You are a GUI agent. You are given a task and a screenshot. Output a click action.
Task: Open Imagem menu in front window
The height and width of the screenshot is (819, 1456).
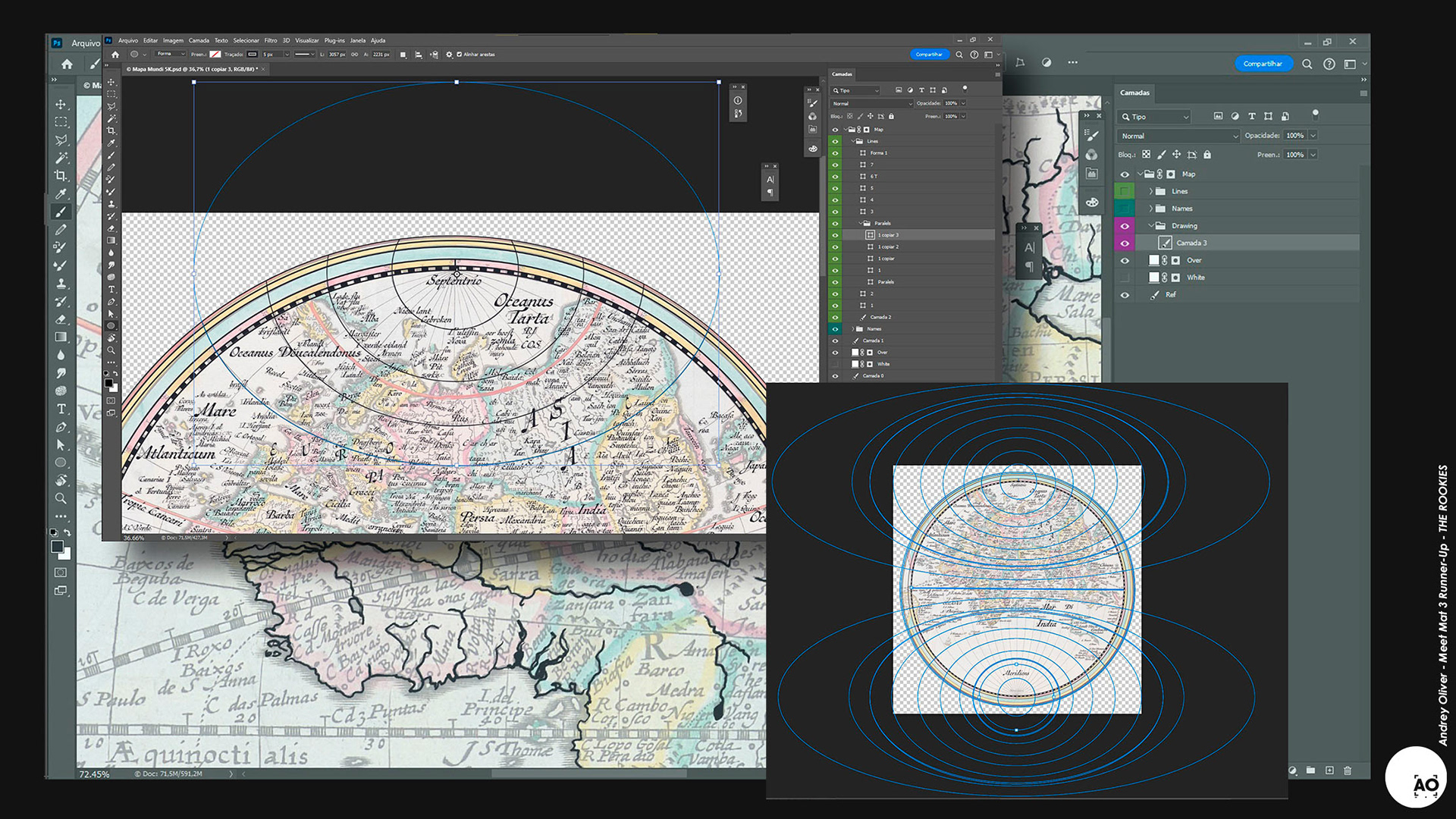(173, 41)
